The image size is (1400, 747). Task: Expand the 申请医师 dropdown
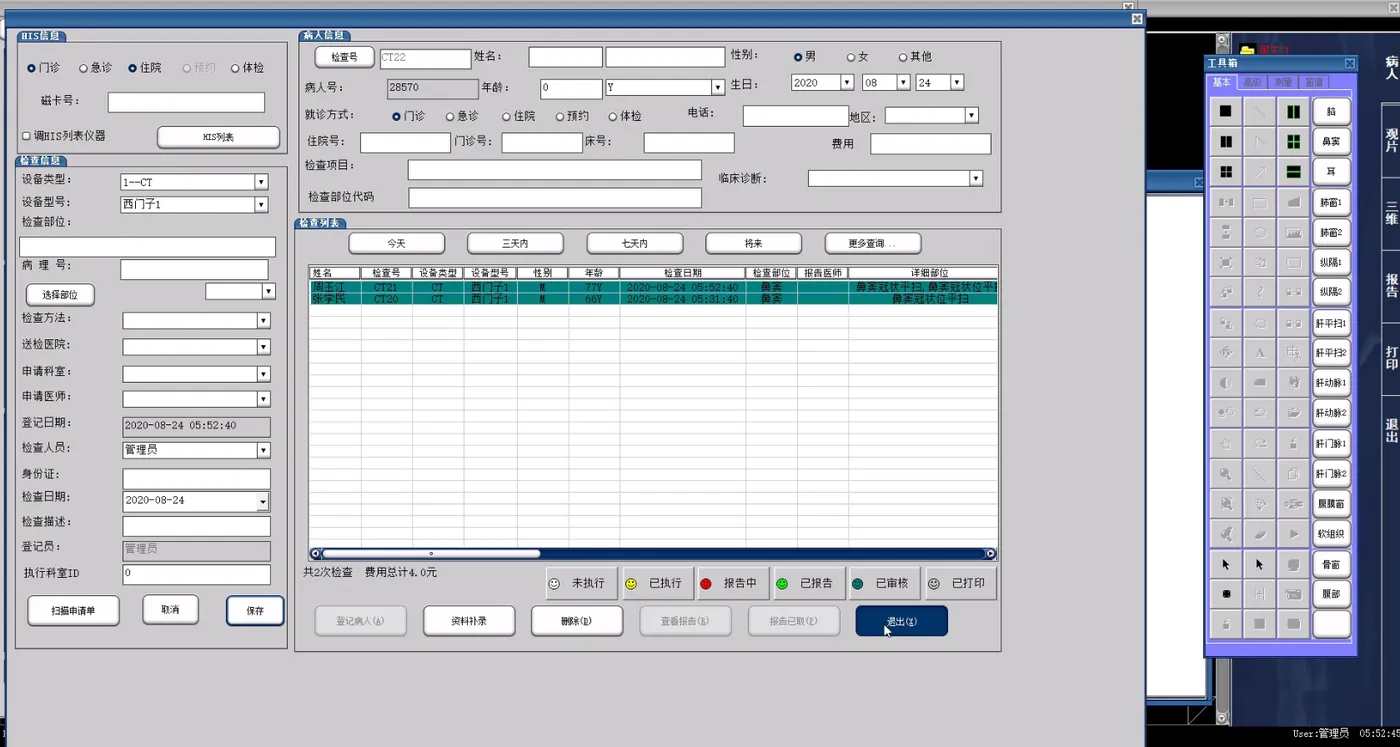click(x=263, y=399)
